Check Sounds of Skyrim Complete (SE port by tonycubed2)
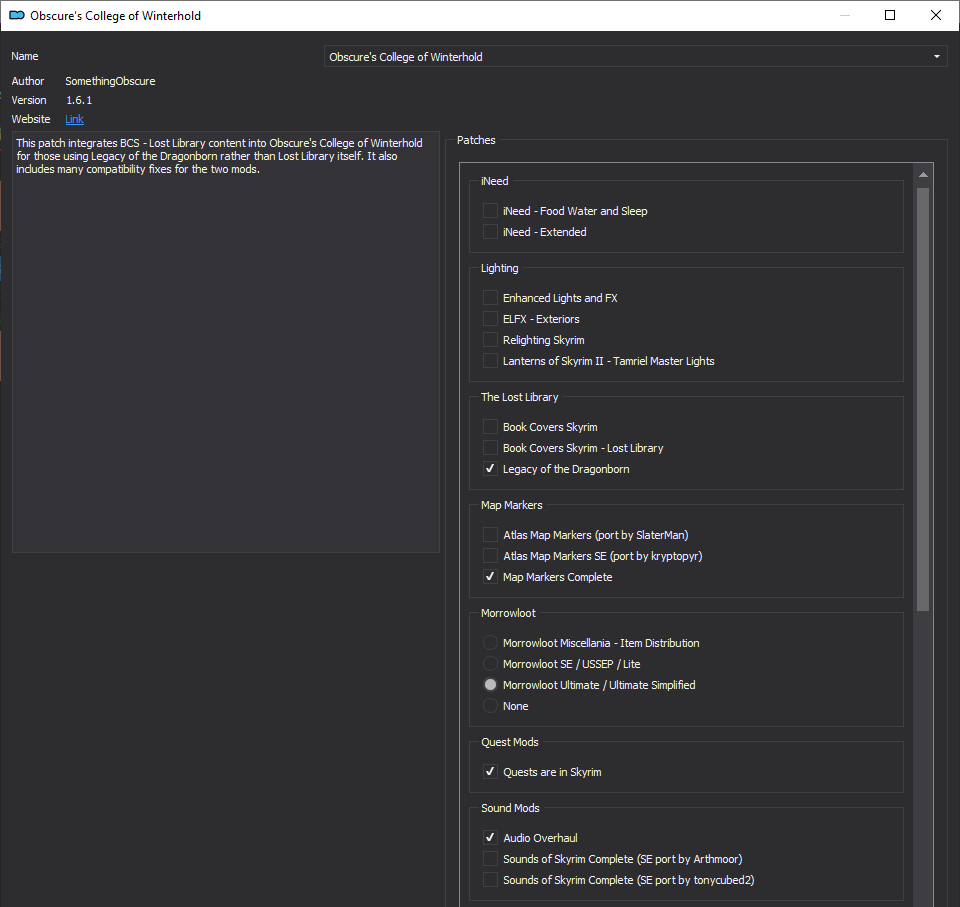 (490, 879)
